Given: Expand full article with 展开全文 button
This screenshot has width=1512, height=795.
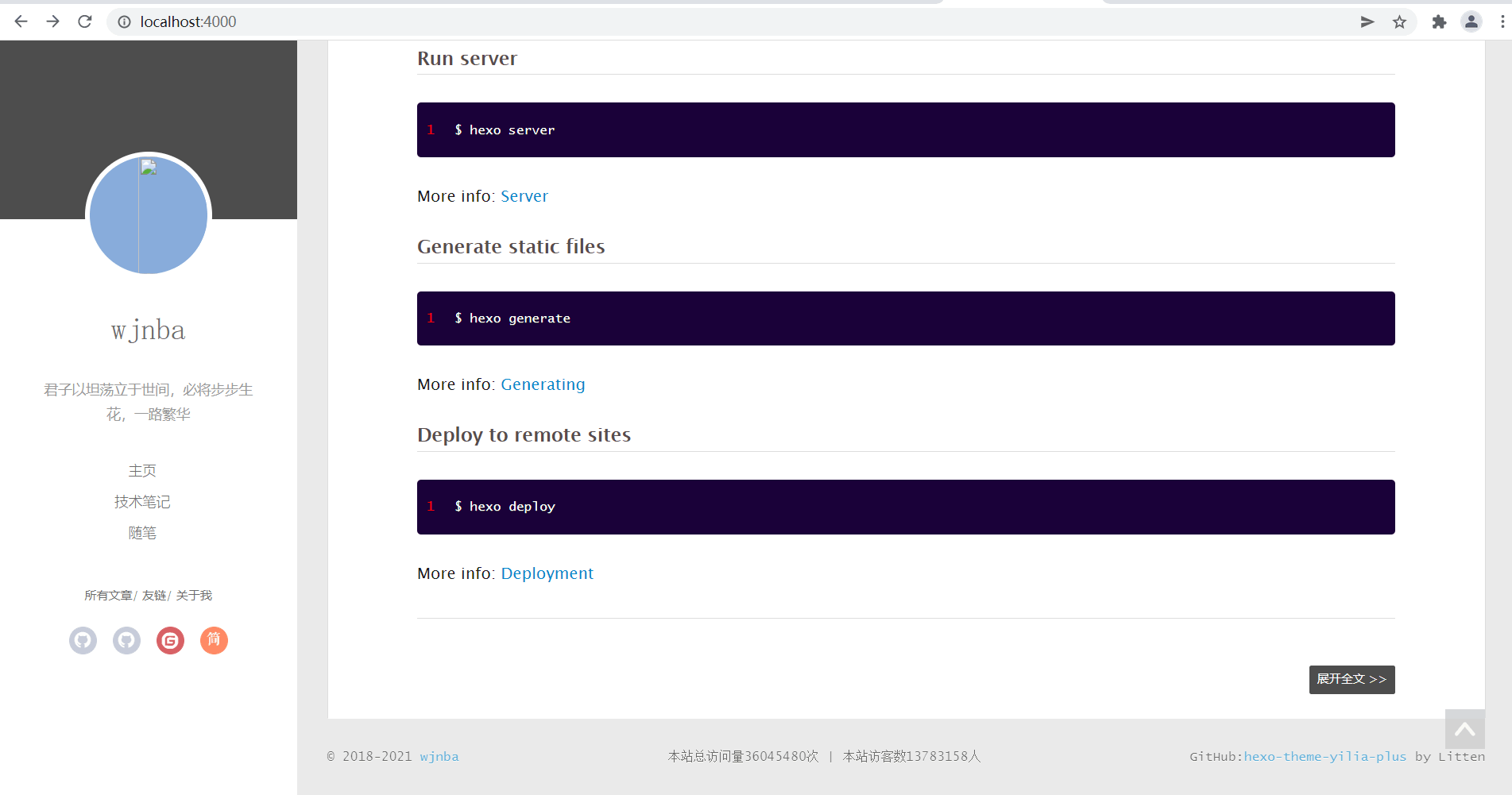Looking at the screenshot, I should point(1352,679).
